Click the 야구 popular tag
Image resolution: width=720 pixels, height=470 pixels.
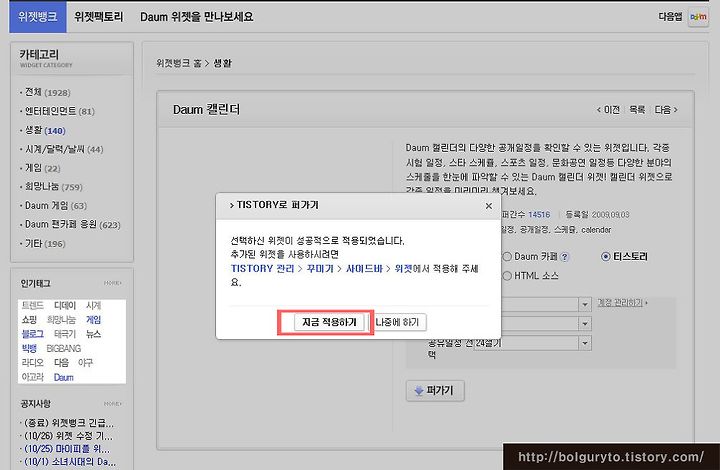[x=85, y=363]
